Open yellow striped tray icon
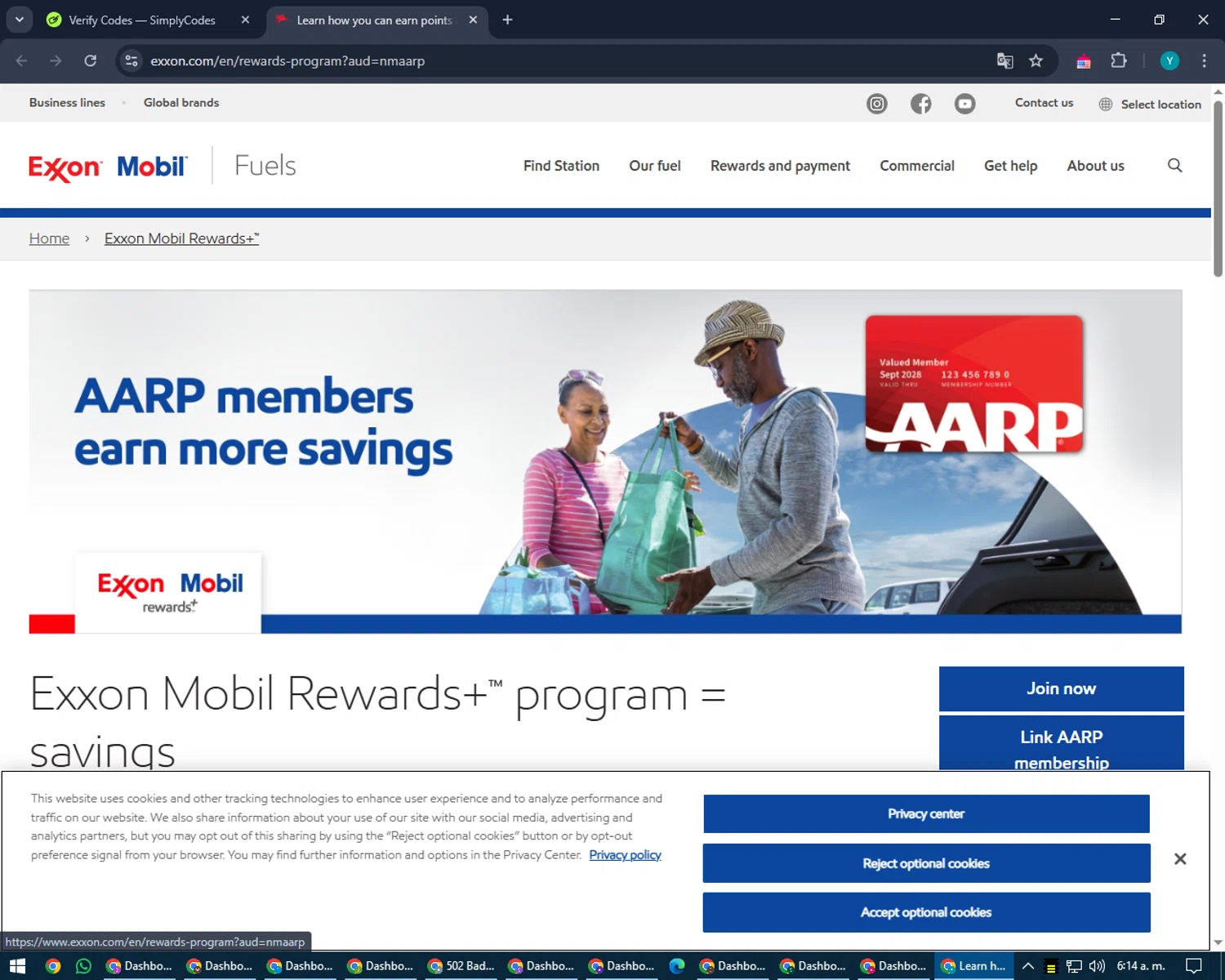Screen dimensions: 1225x980 1051,967
